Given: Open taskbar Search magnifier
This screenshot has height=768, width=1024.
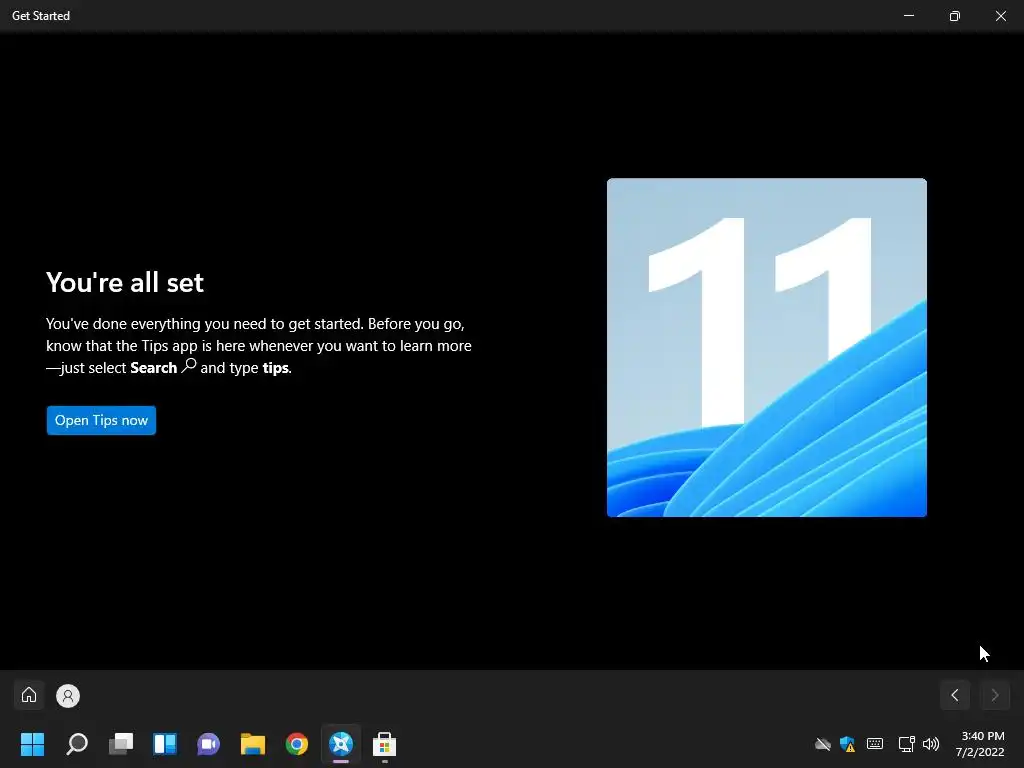Looking at the screenshot, I should point(77,744).
